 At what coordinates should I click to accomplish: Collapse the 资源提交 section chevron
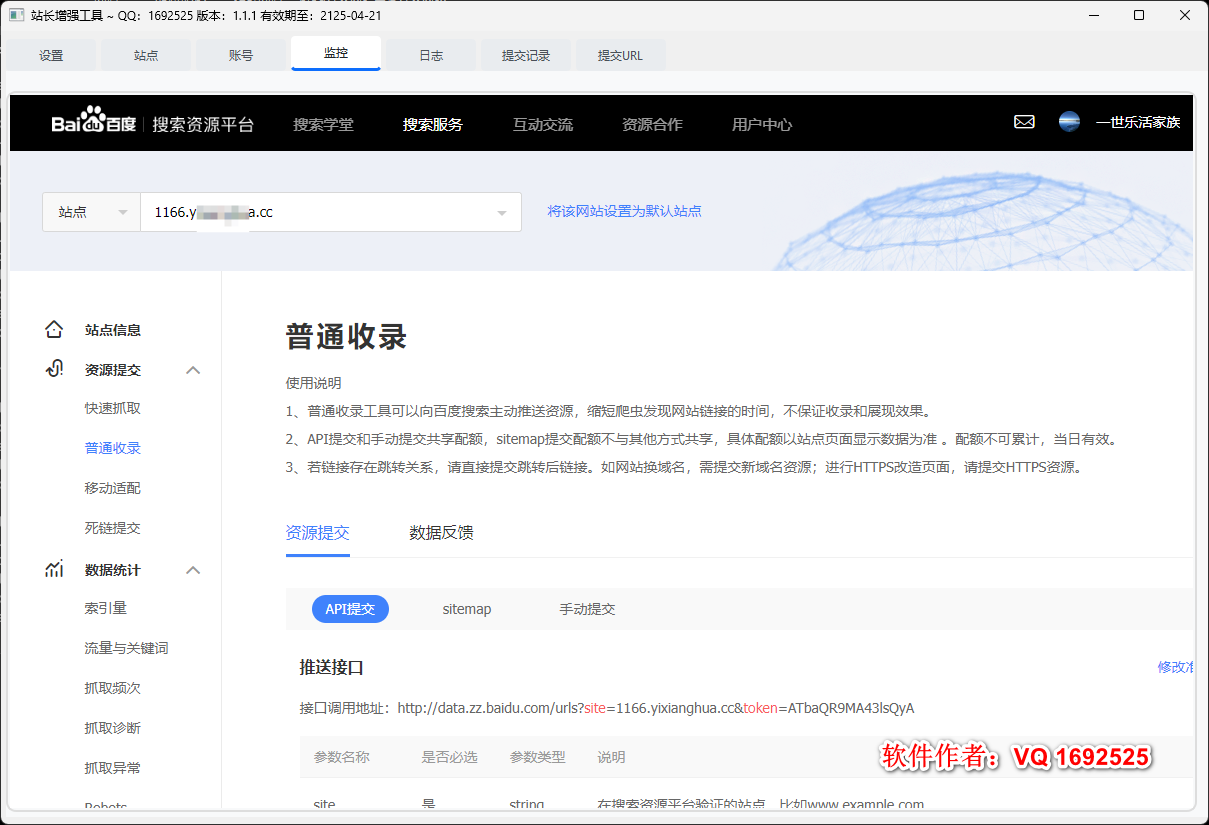193,370
